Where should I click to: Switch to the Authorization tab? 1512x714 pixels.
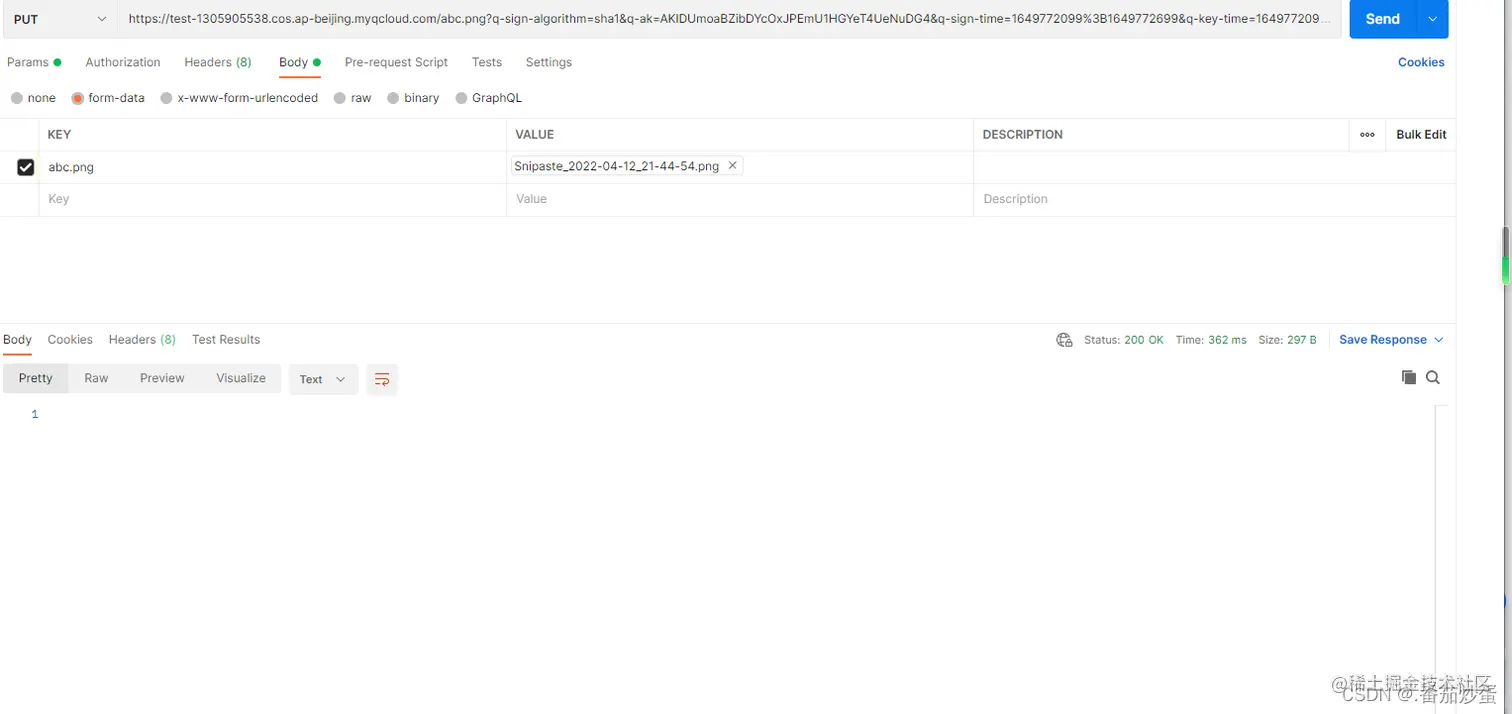pos(123,62)
